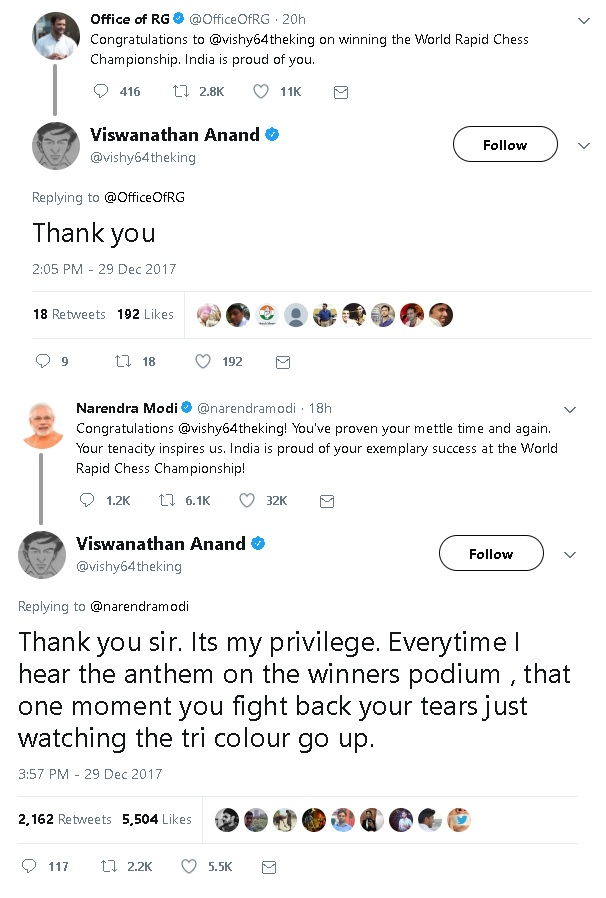Share Anand's 'Thank you' tweet by message
This screenshot has width=606, height=898.
pyautogui.click(x=283, y=361)
